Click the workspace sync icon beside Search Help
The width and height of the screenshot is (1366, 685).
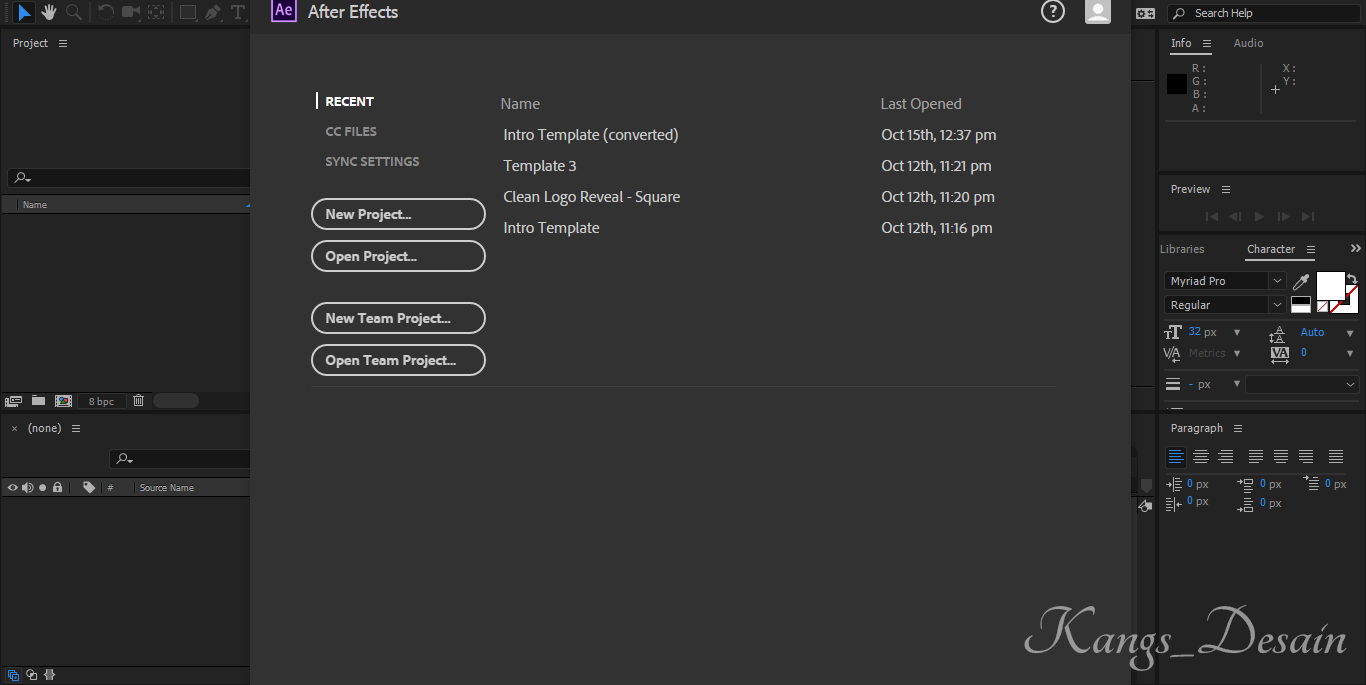(x=1145, y=13)
